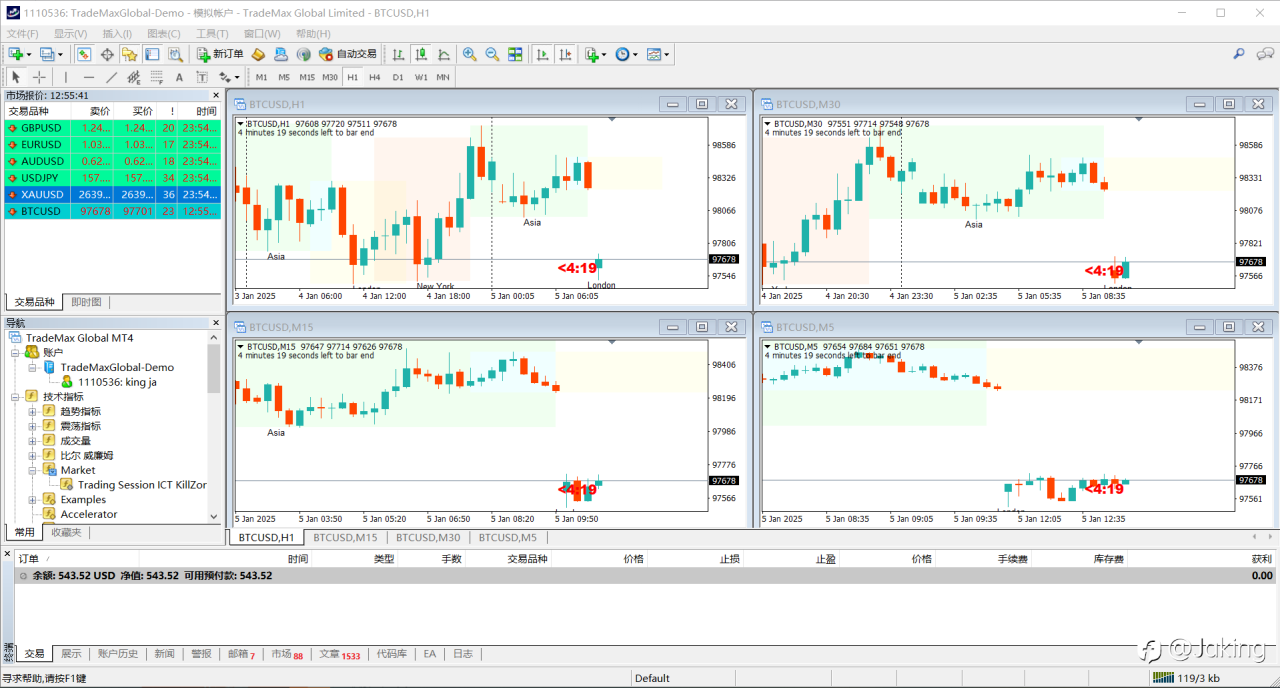1280x688 pixels.
Task: Switch timeframe to M5
Action: pyautogui.click(x=284, y=77)
